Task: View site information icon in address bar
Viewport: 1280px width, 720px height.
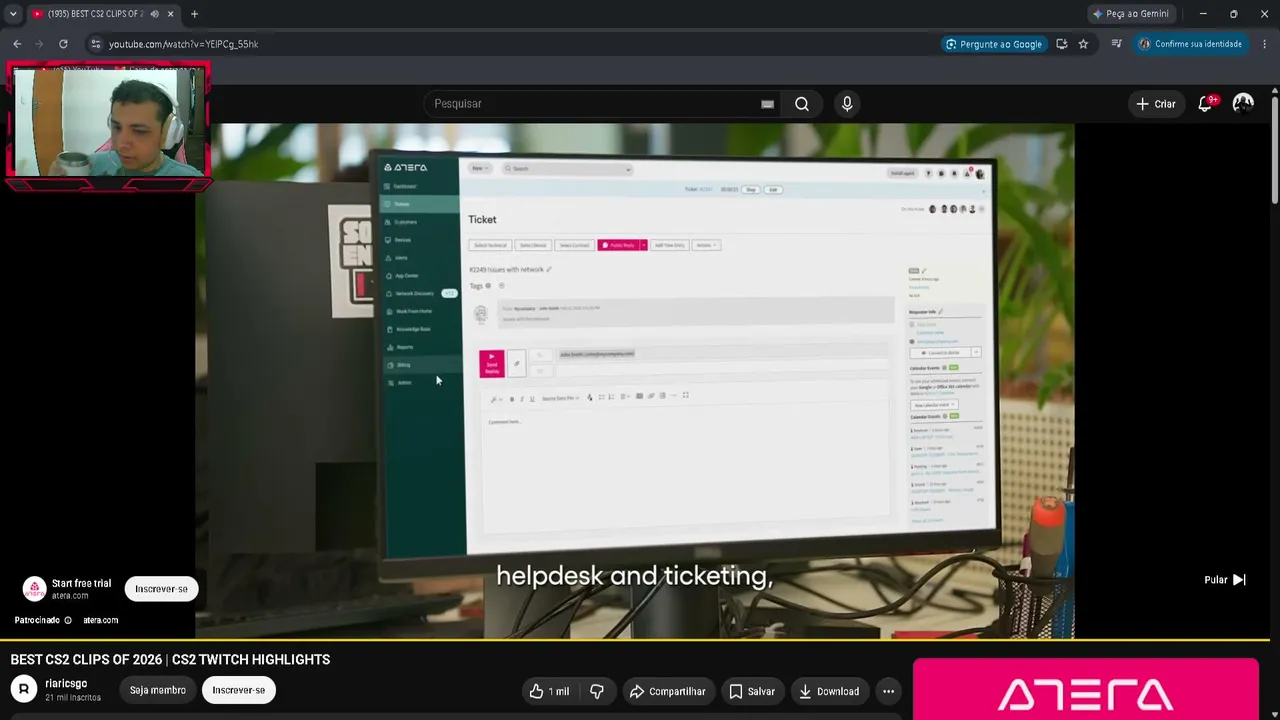Action: point(95,44)
